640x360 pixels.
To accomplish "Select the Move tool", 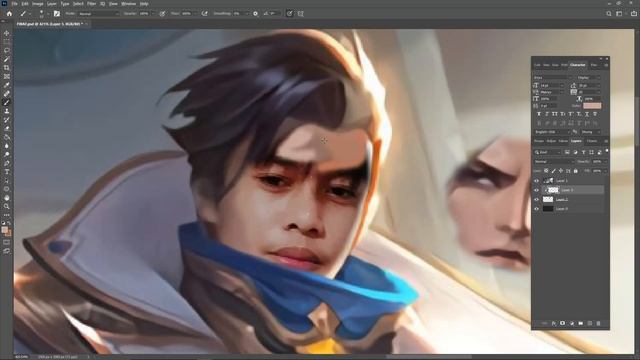I will pos(7,33).
